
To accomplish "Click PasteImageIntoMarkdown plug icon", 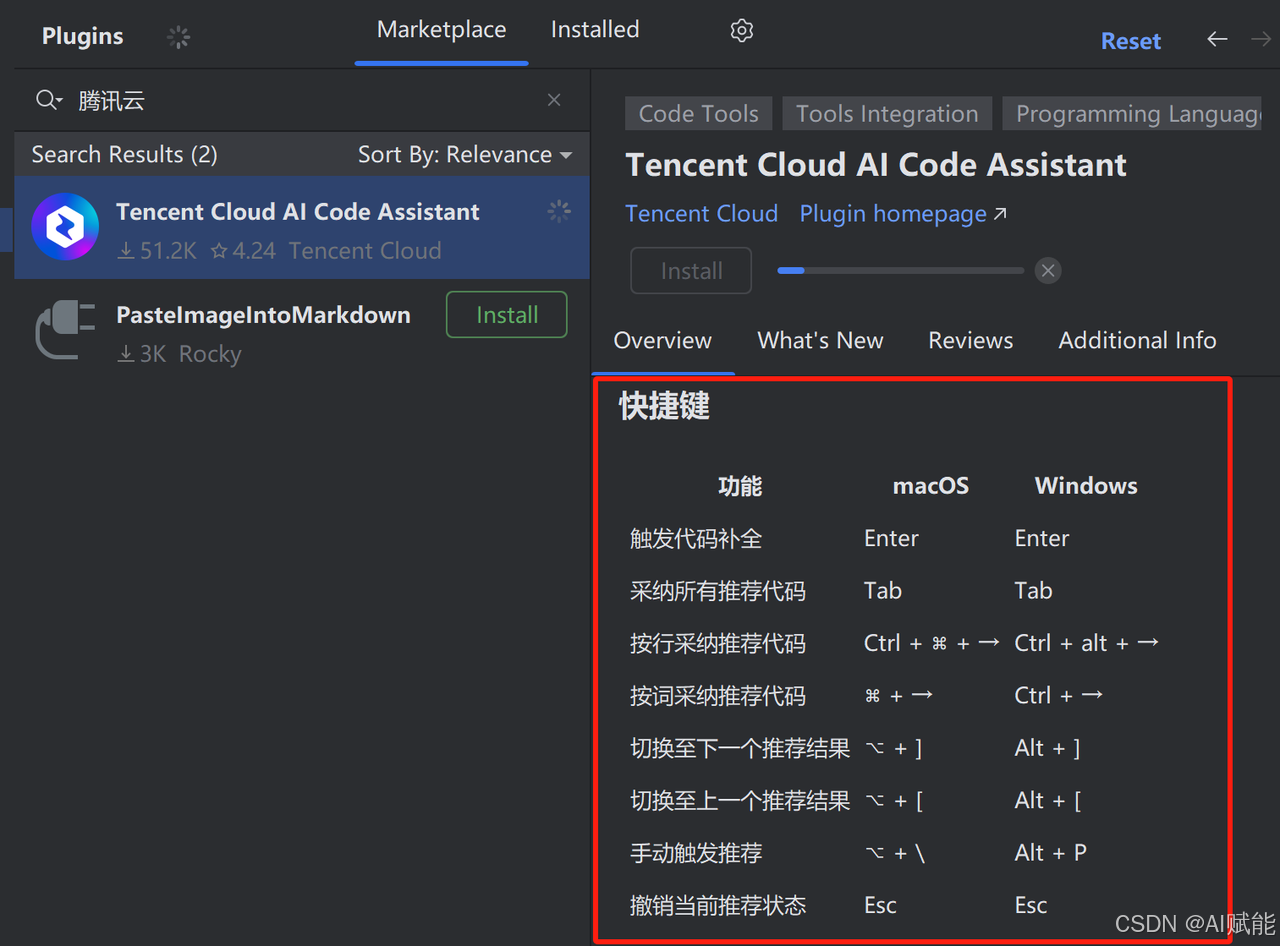I will click(65, 331).
